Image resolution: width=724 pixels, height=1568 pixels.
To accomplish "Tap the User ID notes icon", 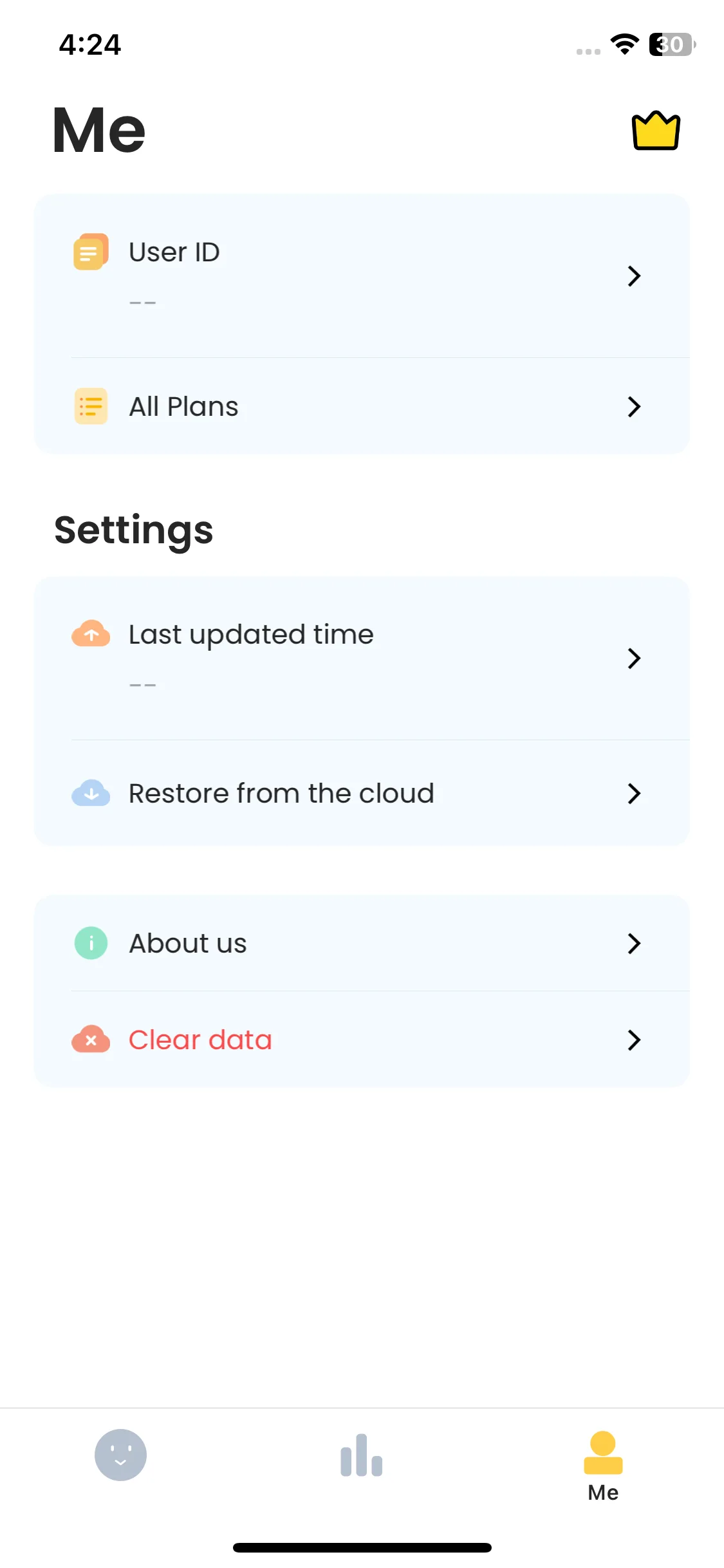I will point(91,252).
